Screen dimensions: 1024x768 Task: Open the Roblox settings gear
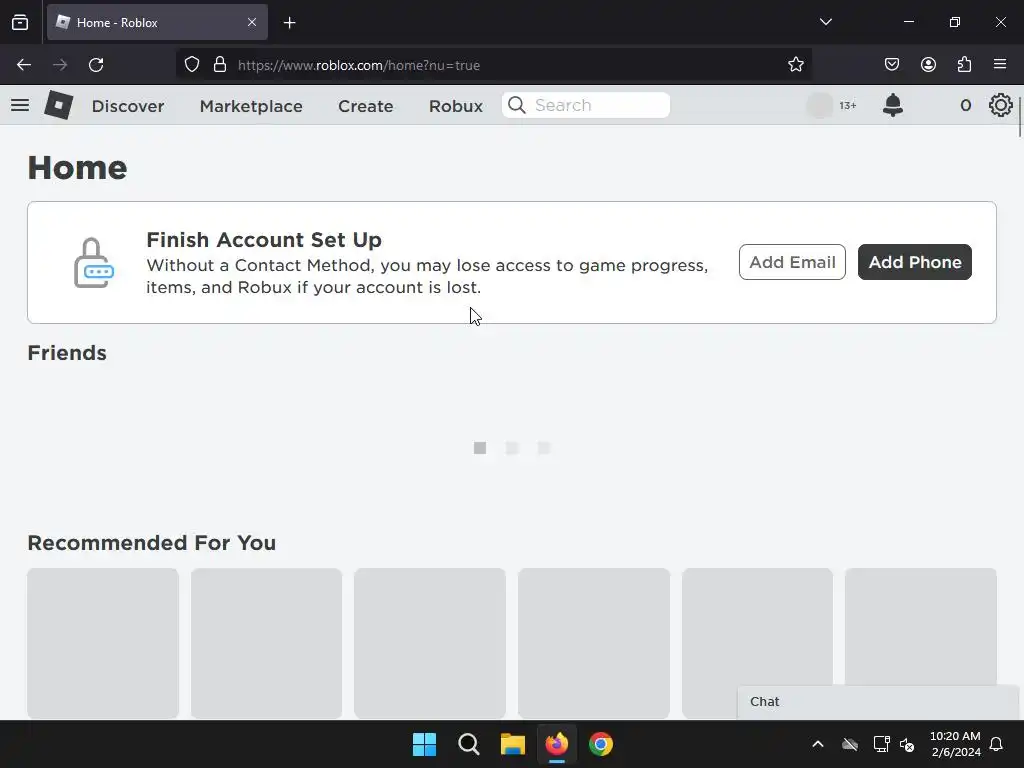click(x=1000, y=105)
